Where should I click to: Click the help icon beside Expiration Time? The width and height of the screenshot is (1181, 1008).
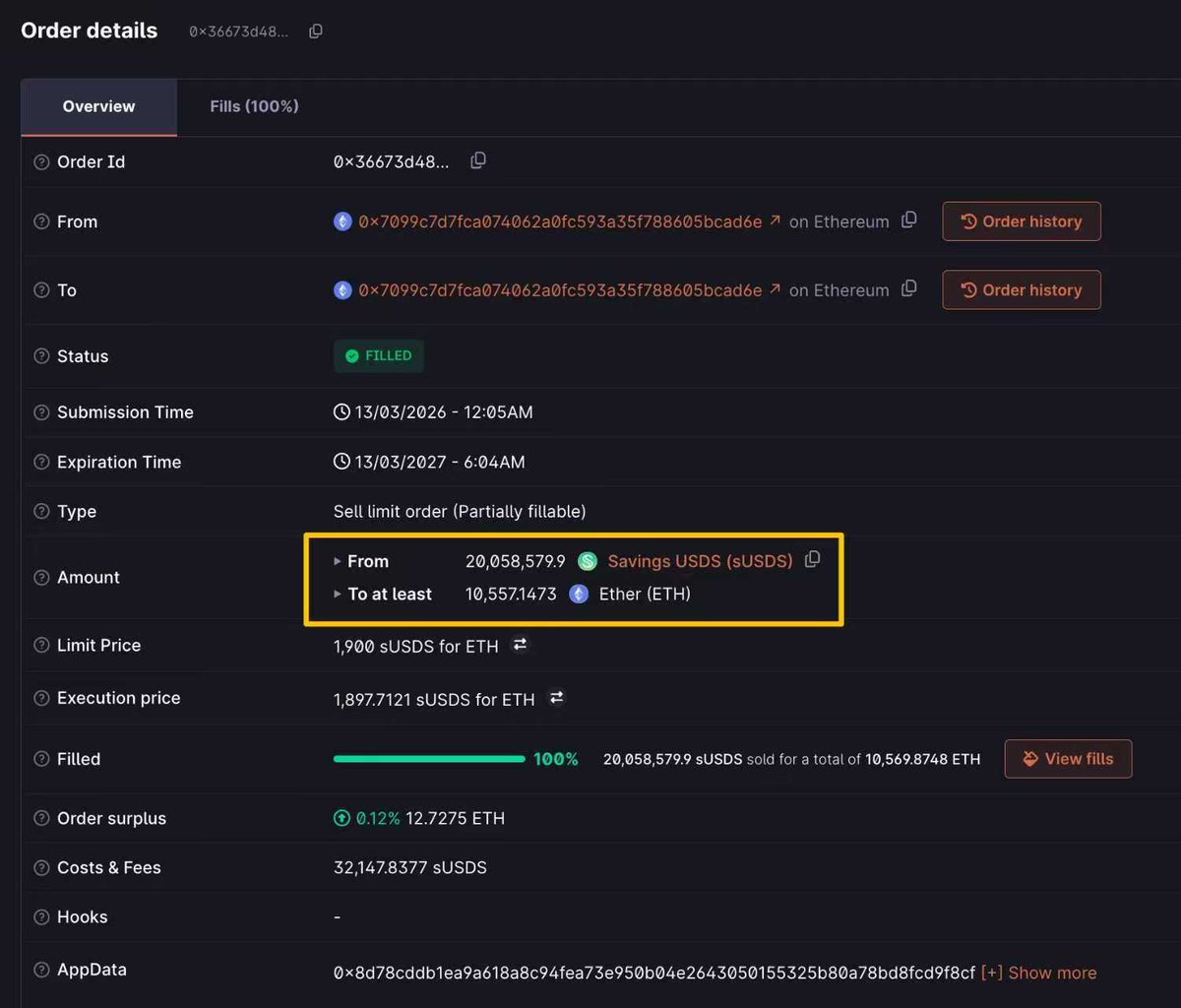41,463
